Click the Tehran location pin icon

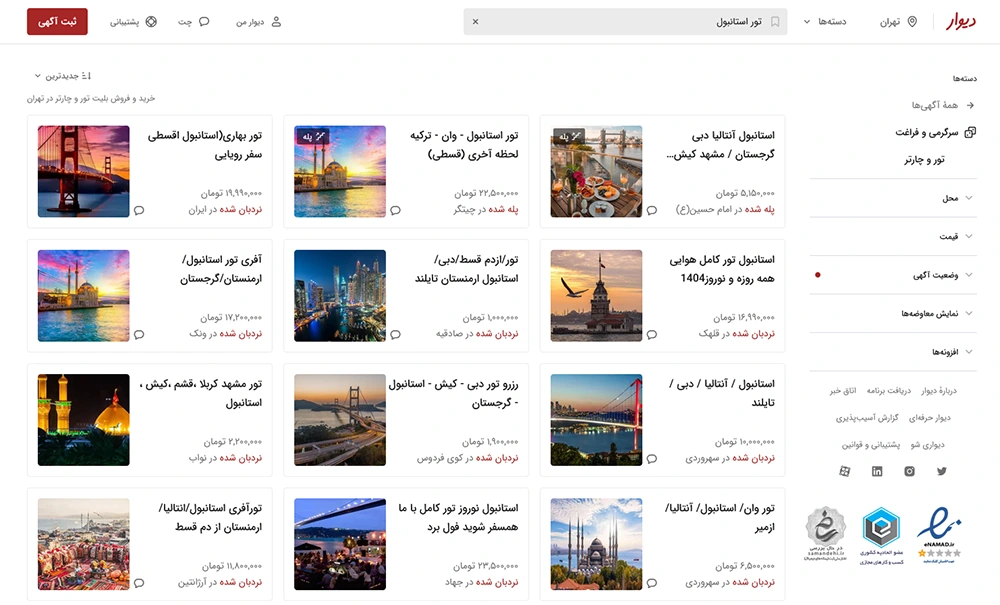tap(912, 22)
